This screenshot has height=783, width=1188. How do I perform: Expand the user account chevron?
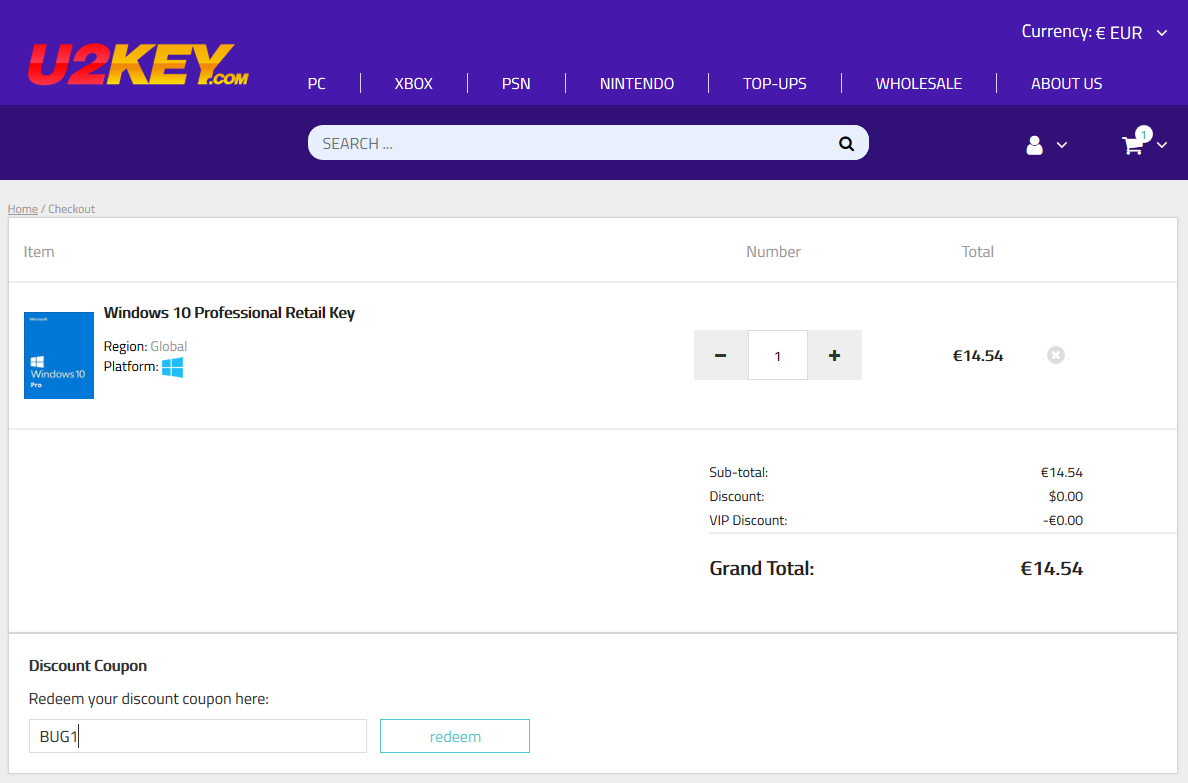[1061, 145]
